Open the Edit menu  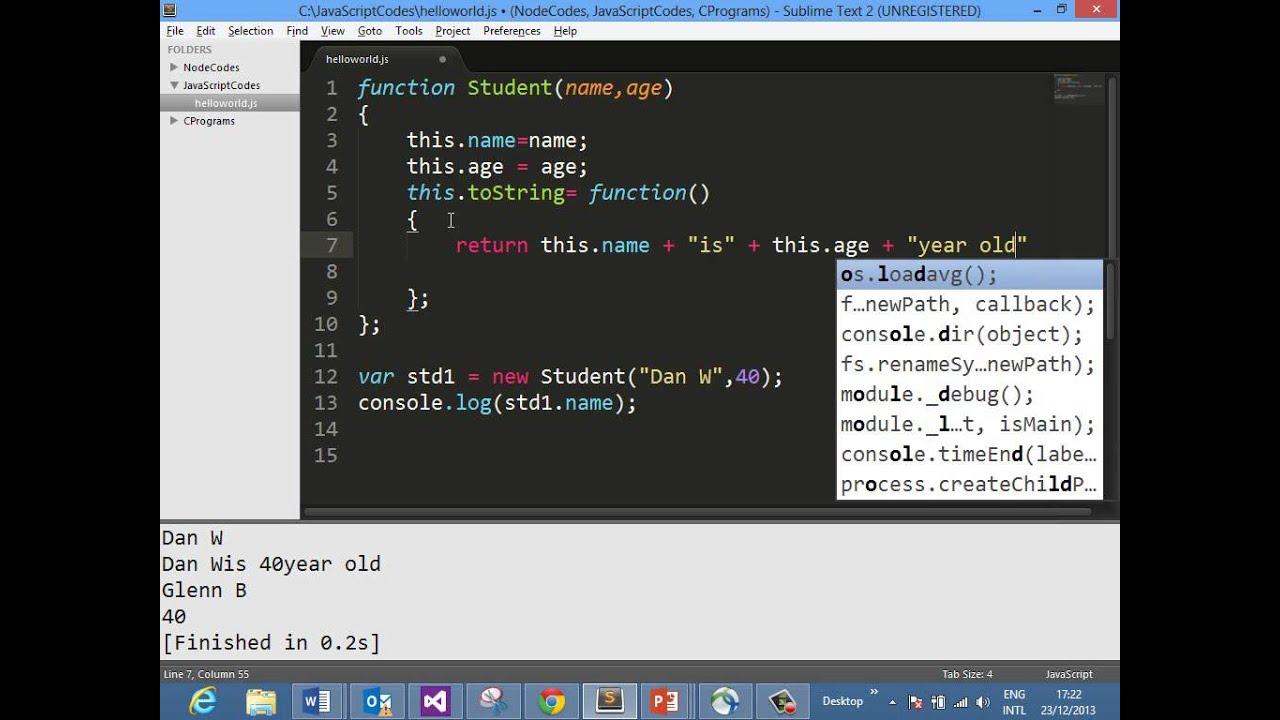(206, 31)
